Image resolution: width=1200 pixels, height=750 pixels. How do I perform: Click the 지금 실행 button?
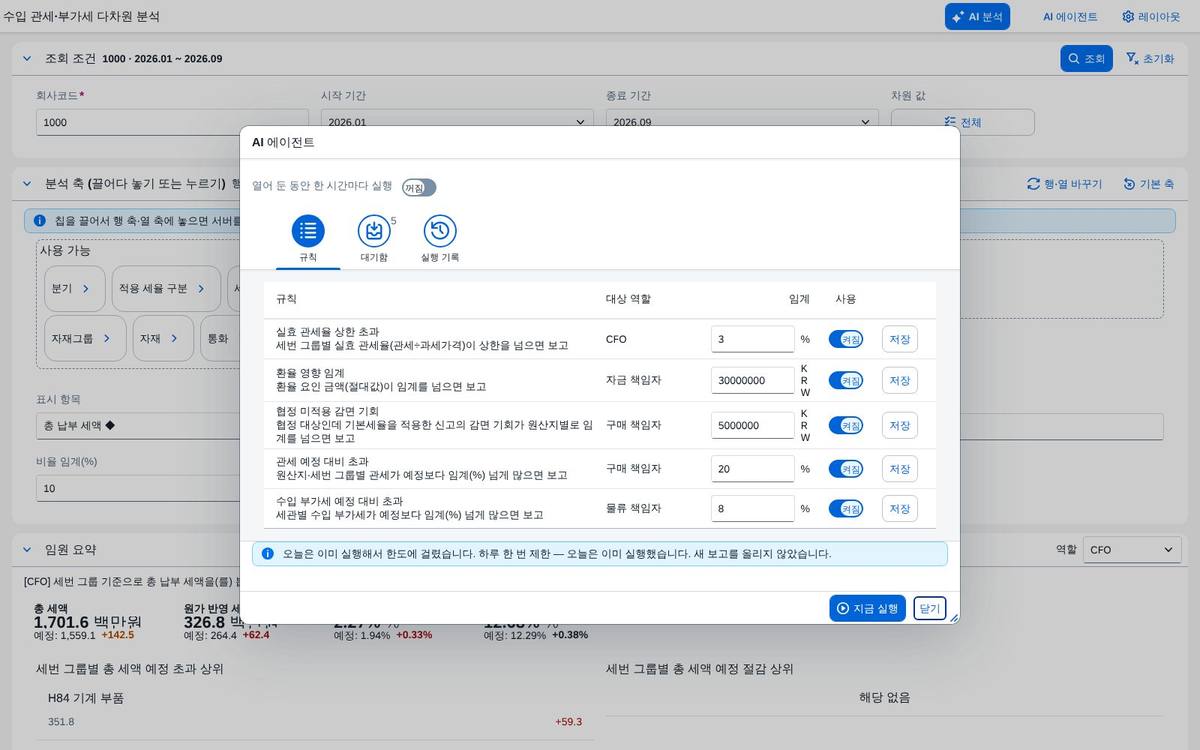pyautogui.click(x=867, y=608)
